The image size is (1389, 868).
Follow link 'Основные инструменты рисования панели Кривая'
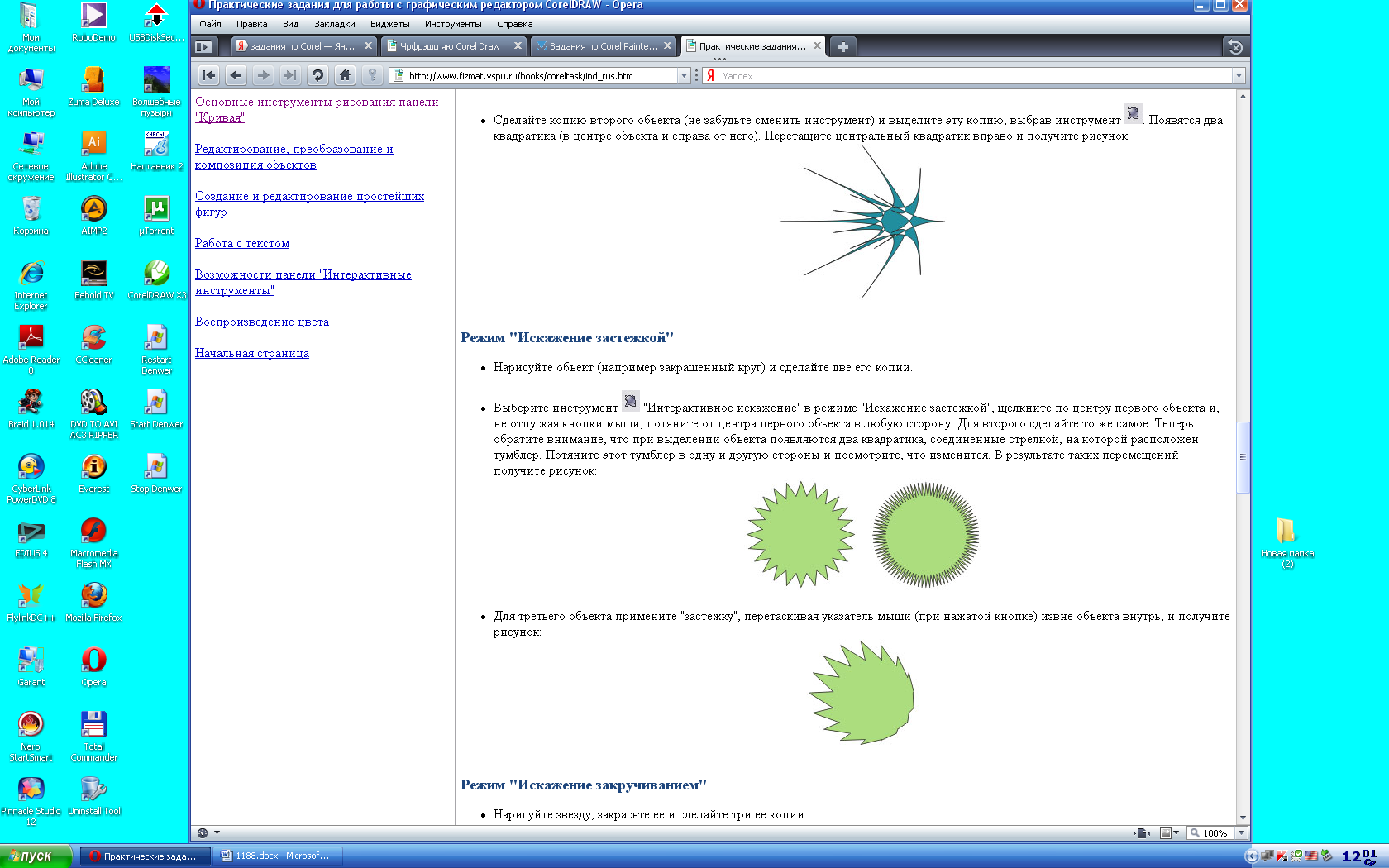point(317,110)
